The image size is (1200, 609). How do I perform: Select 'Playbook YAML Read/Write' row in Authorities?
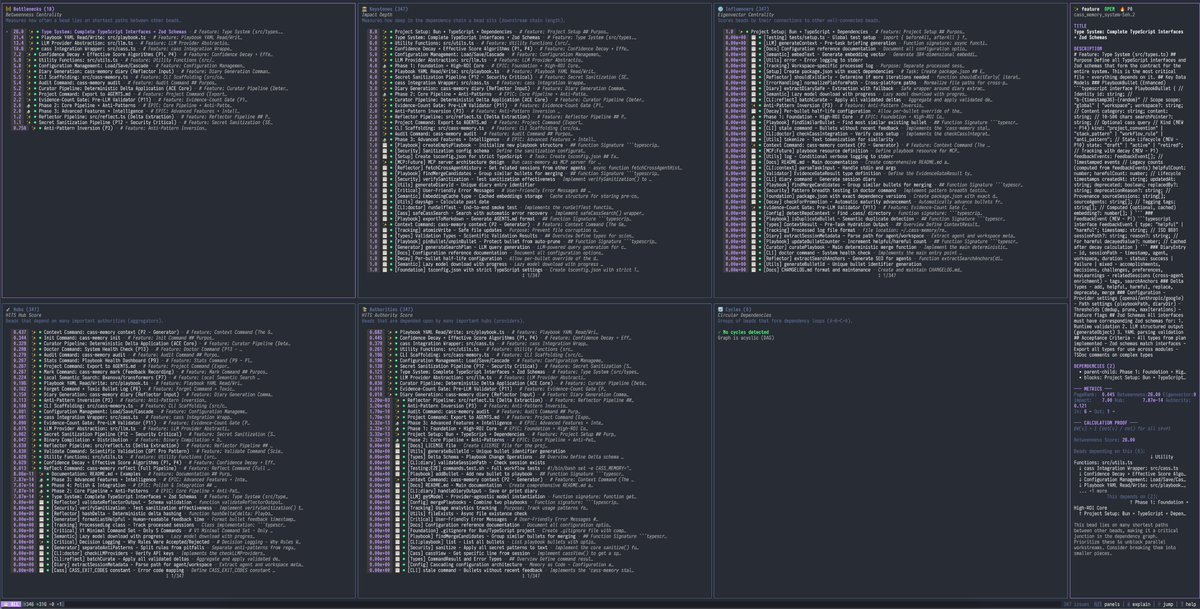485,332
